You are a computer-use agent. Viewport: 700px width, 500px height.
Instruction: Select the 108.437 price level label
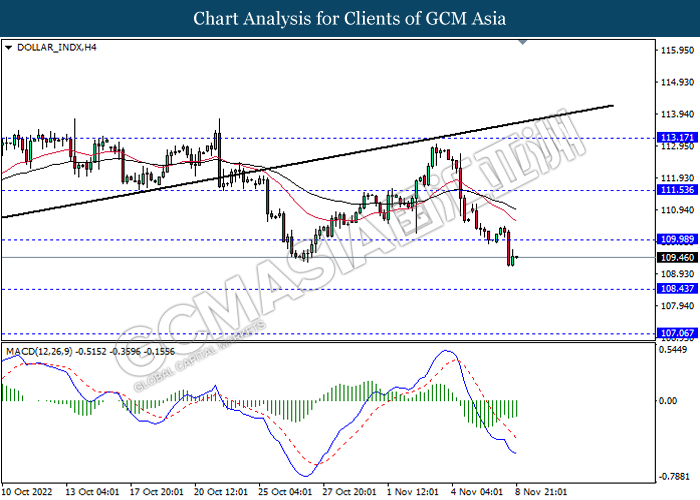point(677,288)
